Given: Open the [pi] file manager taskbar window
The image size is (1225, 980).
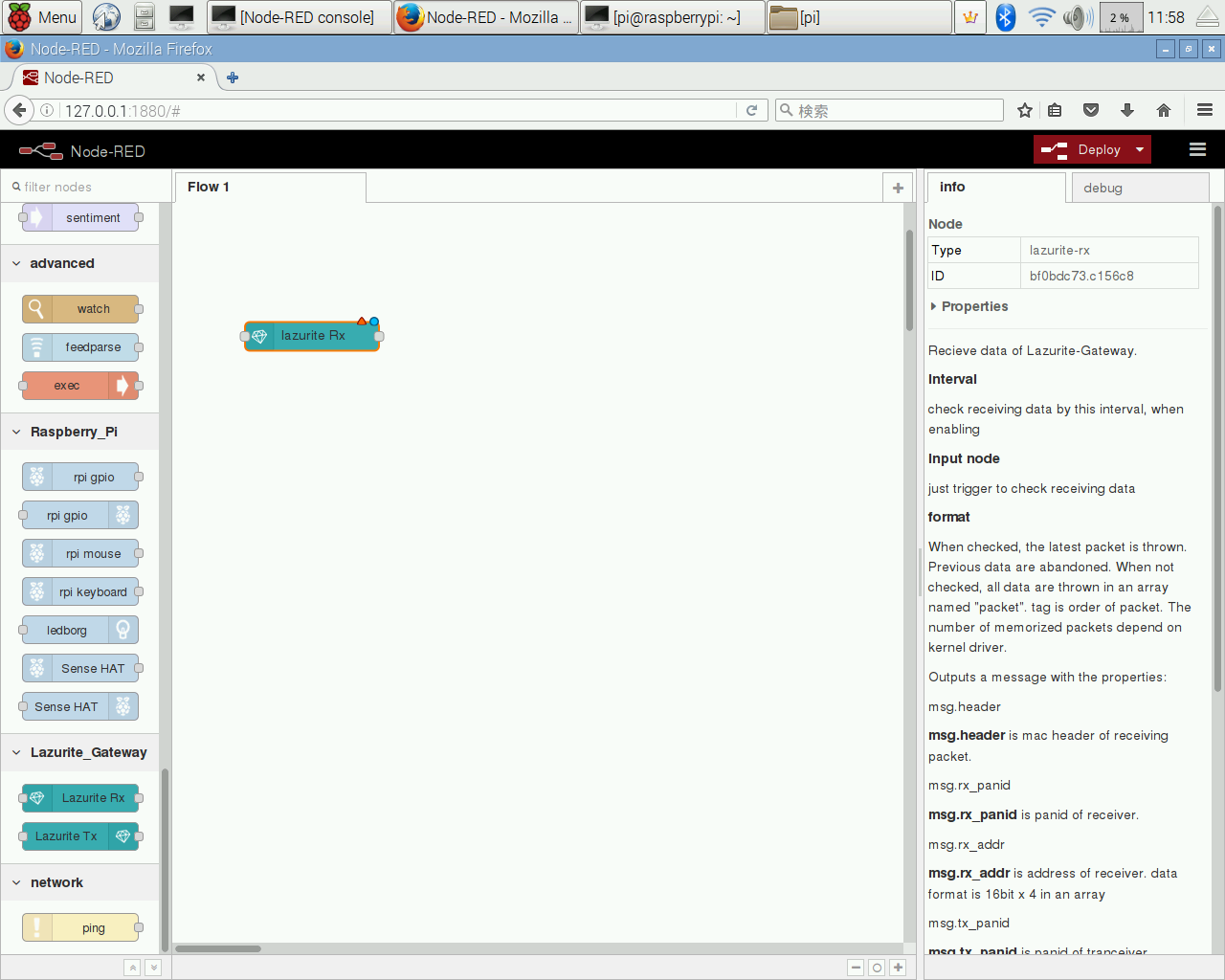Looking at the screenshot, I should pyautogui.click(x=859, y=17).
